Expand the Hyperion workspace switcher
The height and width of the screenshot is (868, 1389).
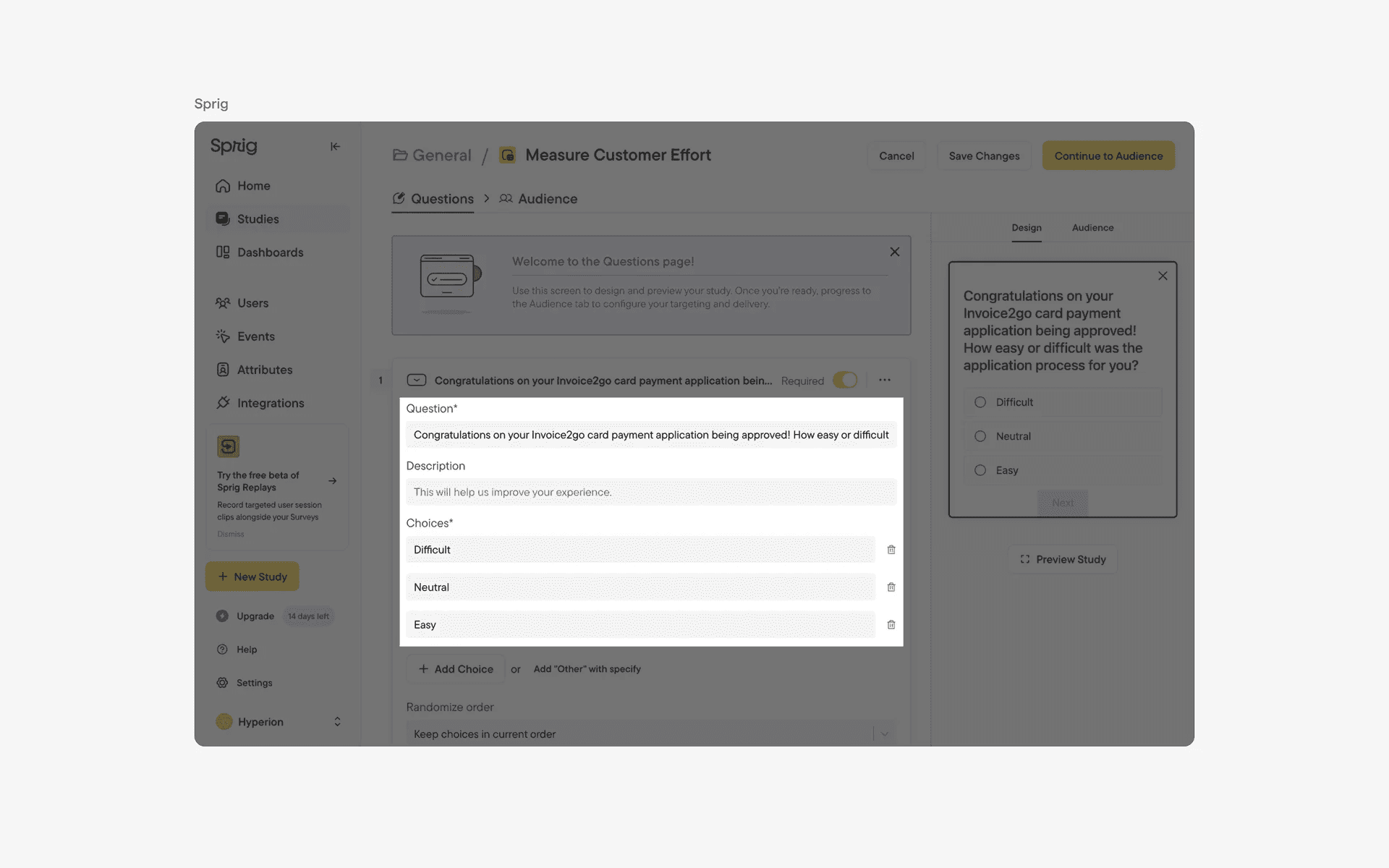click(337, 722)
